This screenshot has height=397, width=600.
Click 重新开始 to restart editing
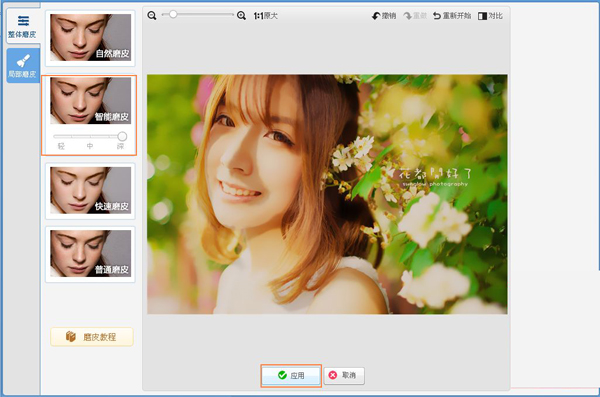pos(452,16)
